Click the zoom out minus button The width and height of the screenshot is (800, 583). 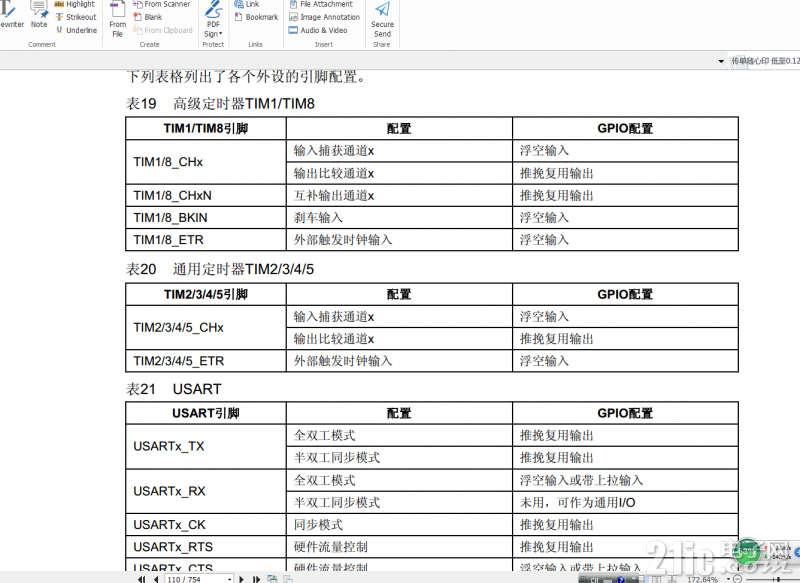pyautogui.click(x=737, y=579)
